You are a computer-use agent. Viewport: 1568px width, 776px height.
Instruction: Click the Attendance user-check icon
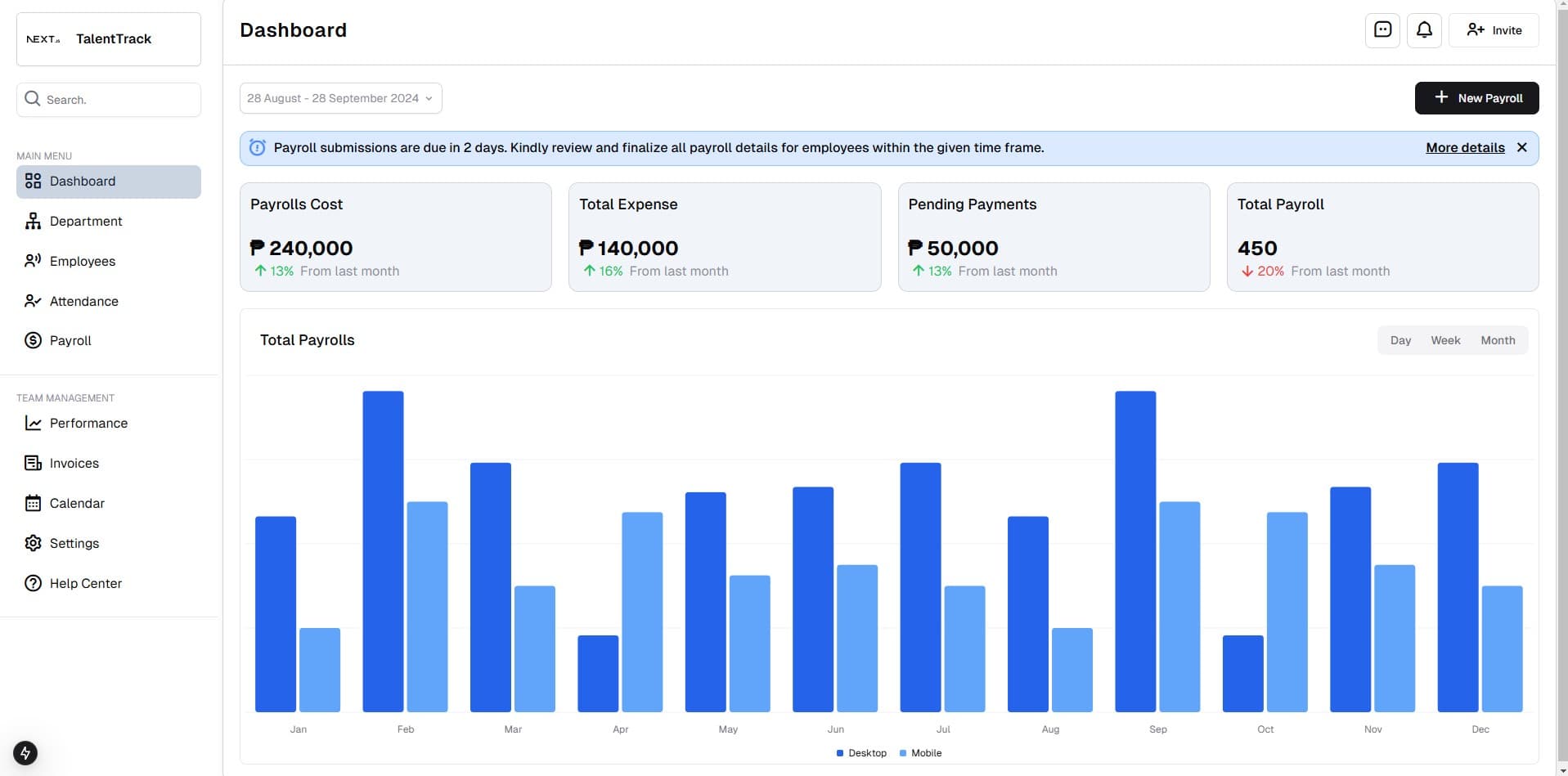click(33, 302)
